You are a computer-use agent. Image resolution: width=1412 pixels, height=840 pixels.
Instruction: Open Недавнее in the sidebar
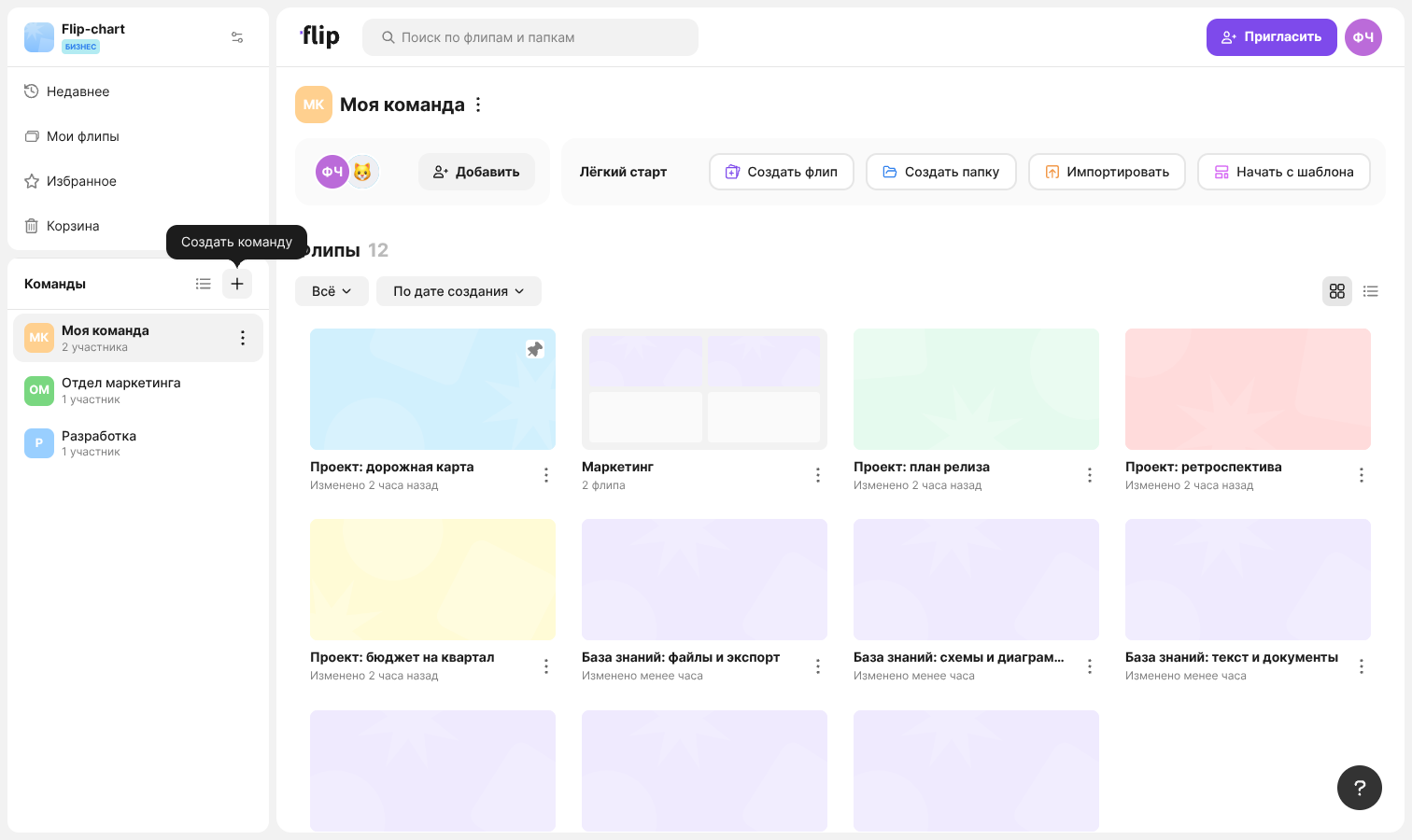[x=138, y=91]
